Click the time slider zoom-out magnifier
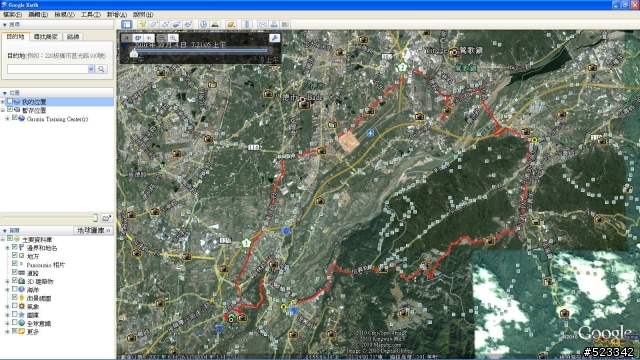 coord(162,38)
